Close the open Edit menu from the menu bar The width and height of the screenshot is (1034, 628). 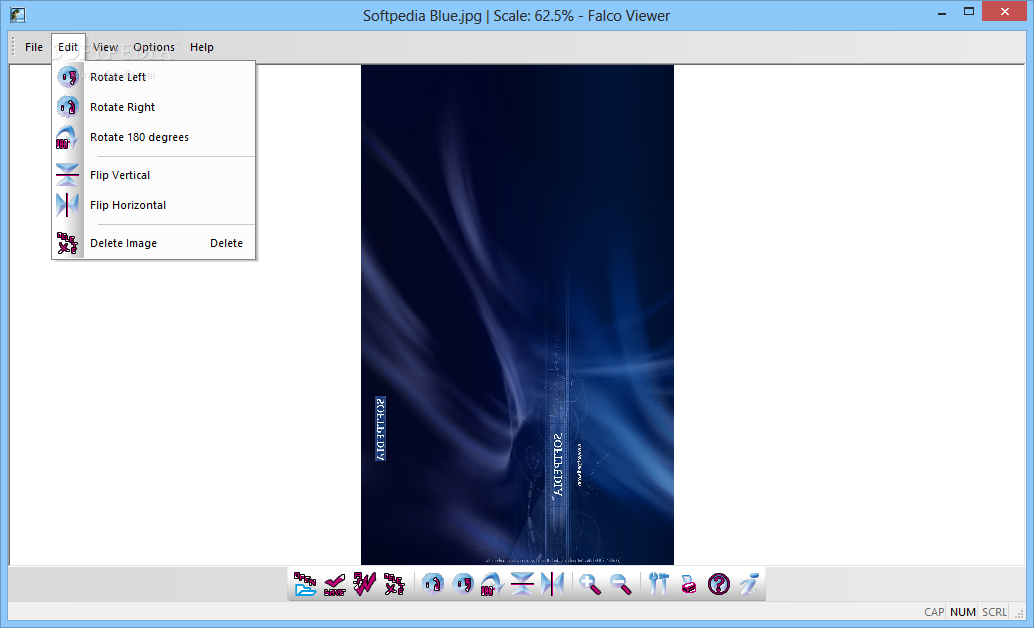point(68,47)
